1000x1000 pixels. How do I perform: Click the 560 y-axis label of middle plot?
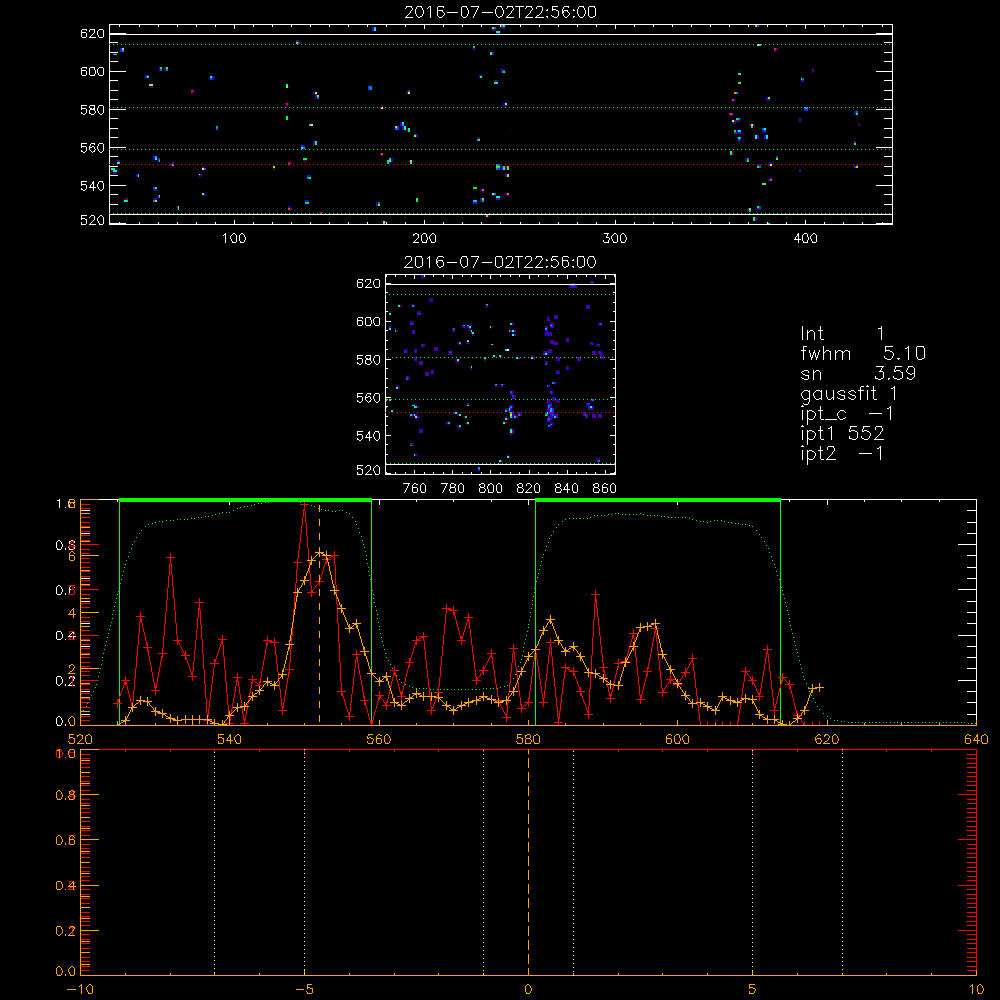[369, 398]
